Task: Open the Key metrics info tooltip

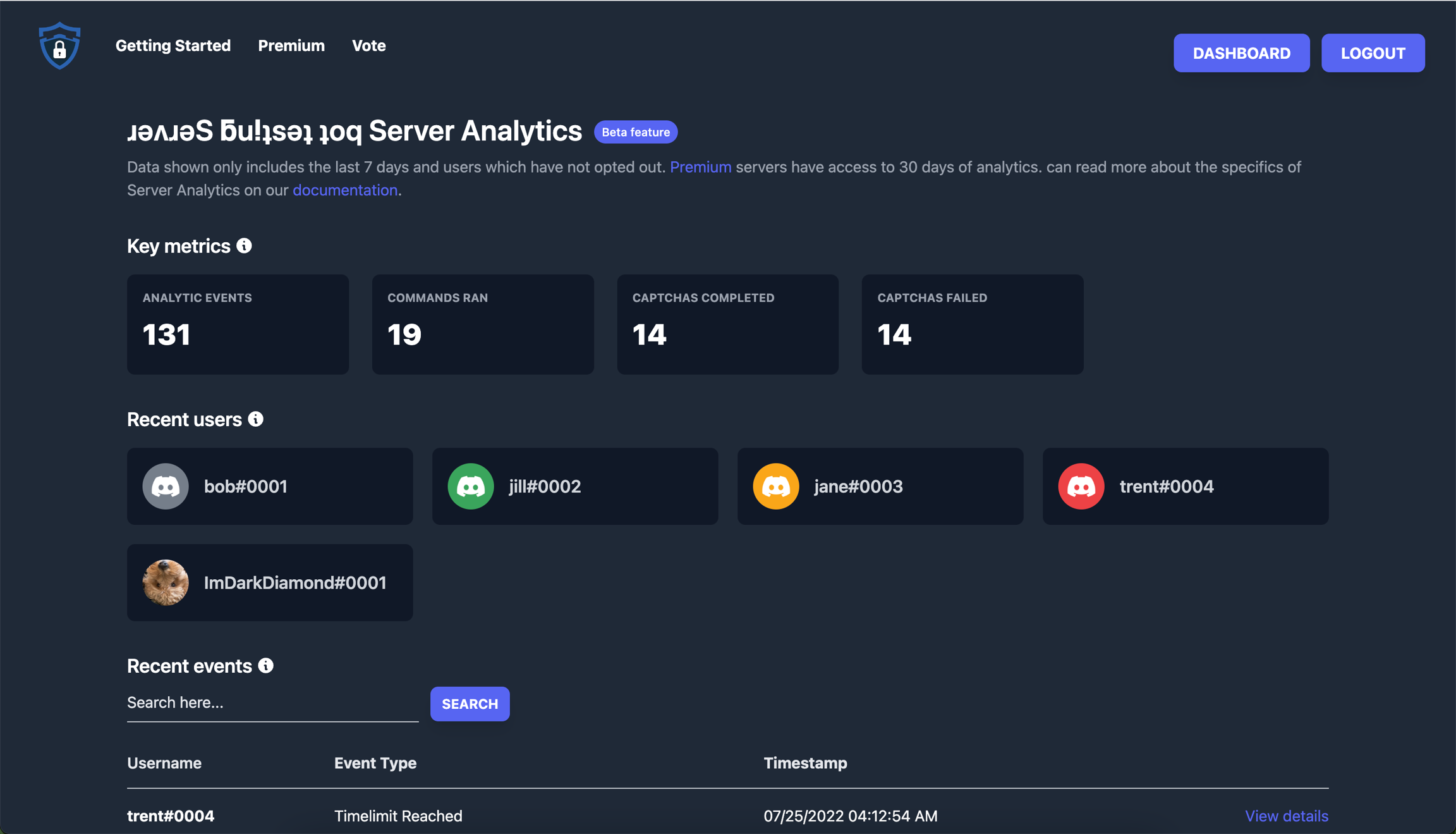Action: coord(244,246)
